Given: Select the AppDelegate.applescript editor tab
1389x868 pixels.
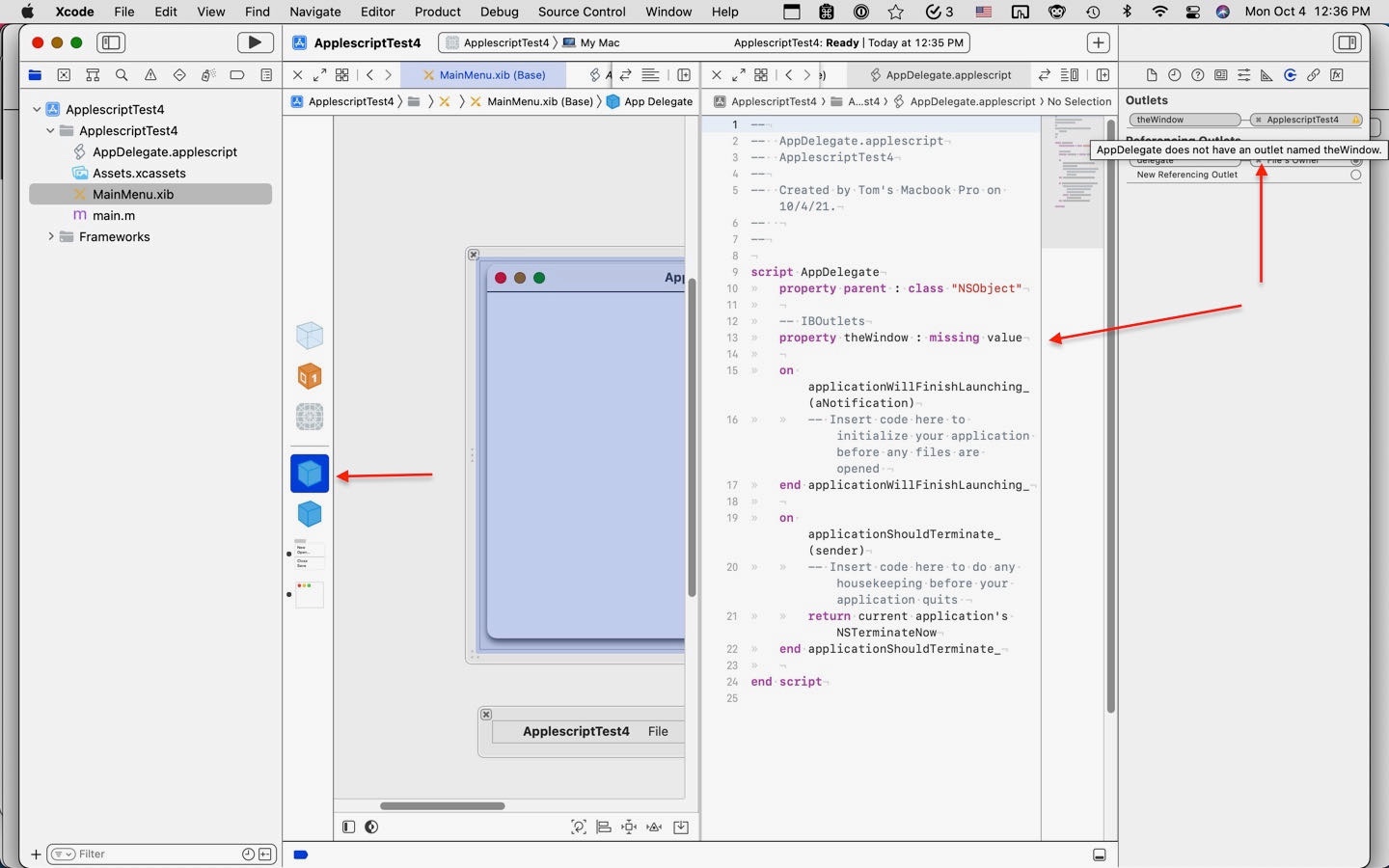Looking at the screenshot, I should [940, 74].
